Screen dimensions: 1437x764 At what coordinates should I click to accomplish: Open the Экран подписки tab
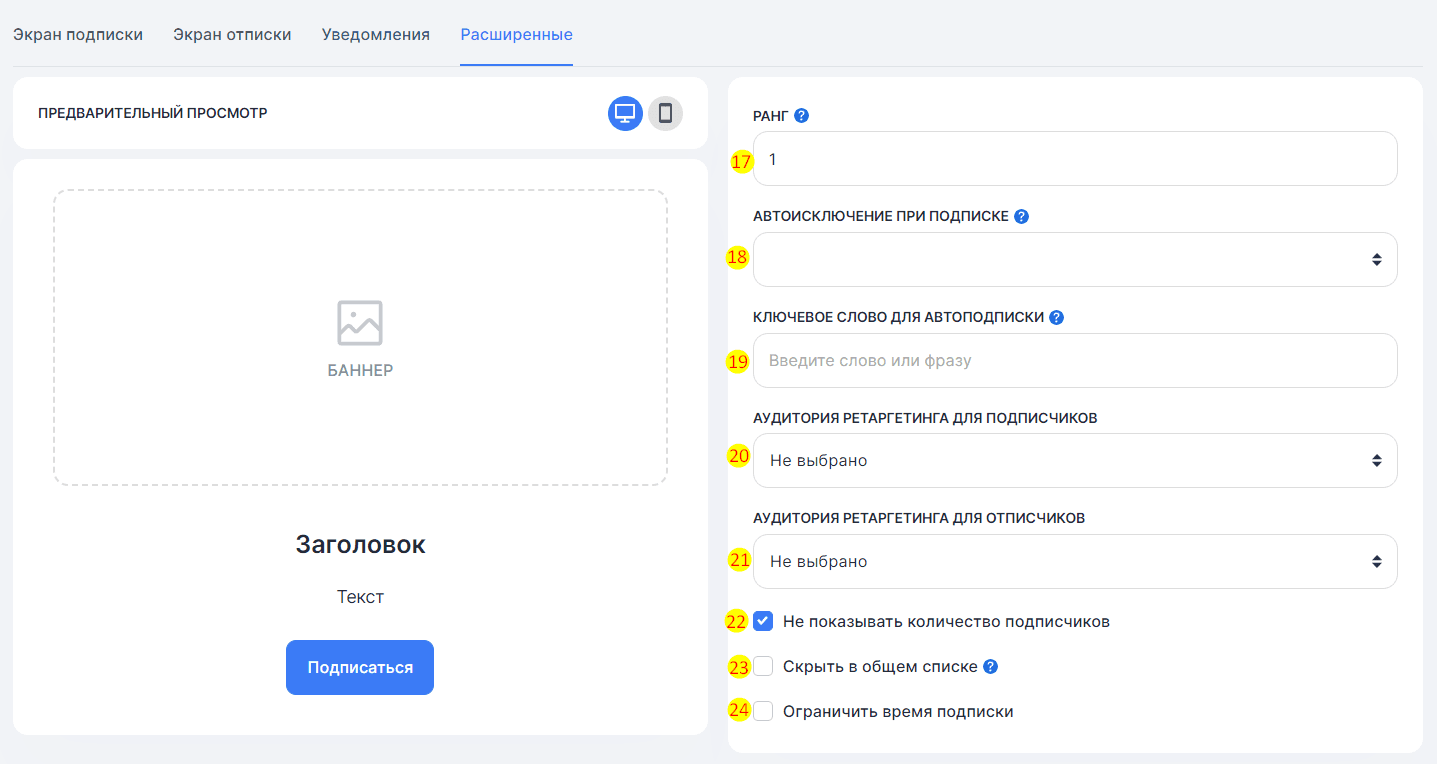(78, 35)
